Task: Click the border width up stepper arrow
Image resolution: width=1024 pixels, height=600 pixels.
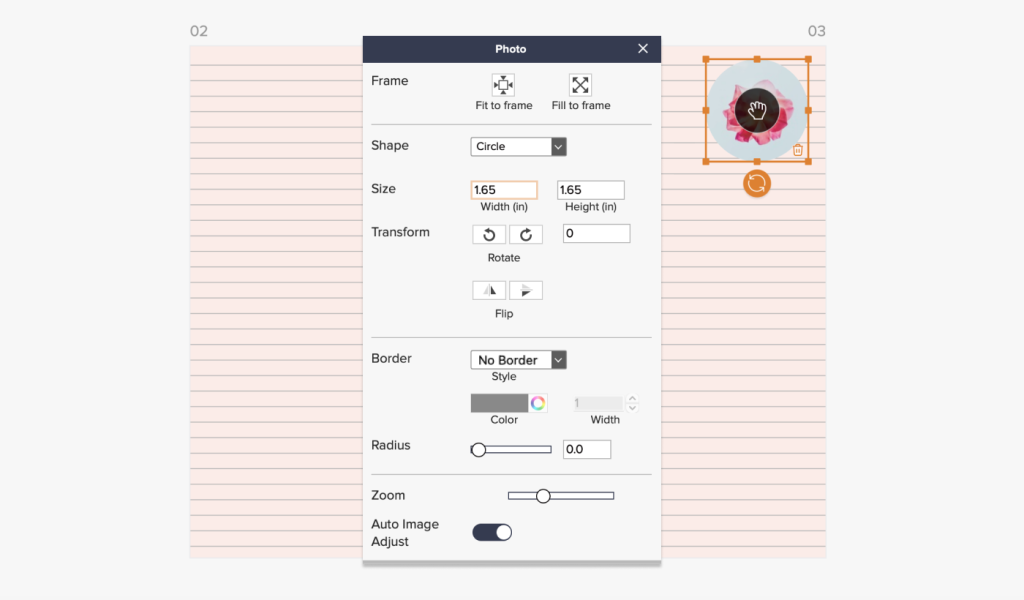Action: 632,398
